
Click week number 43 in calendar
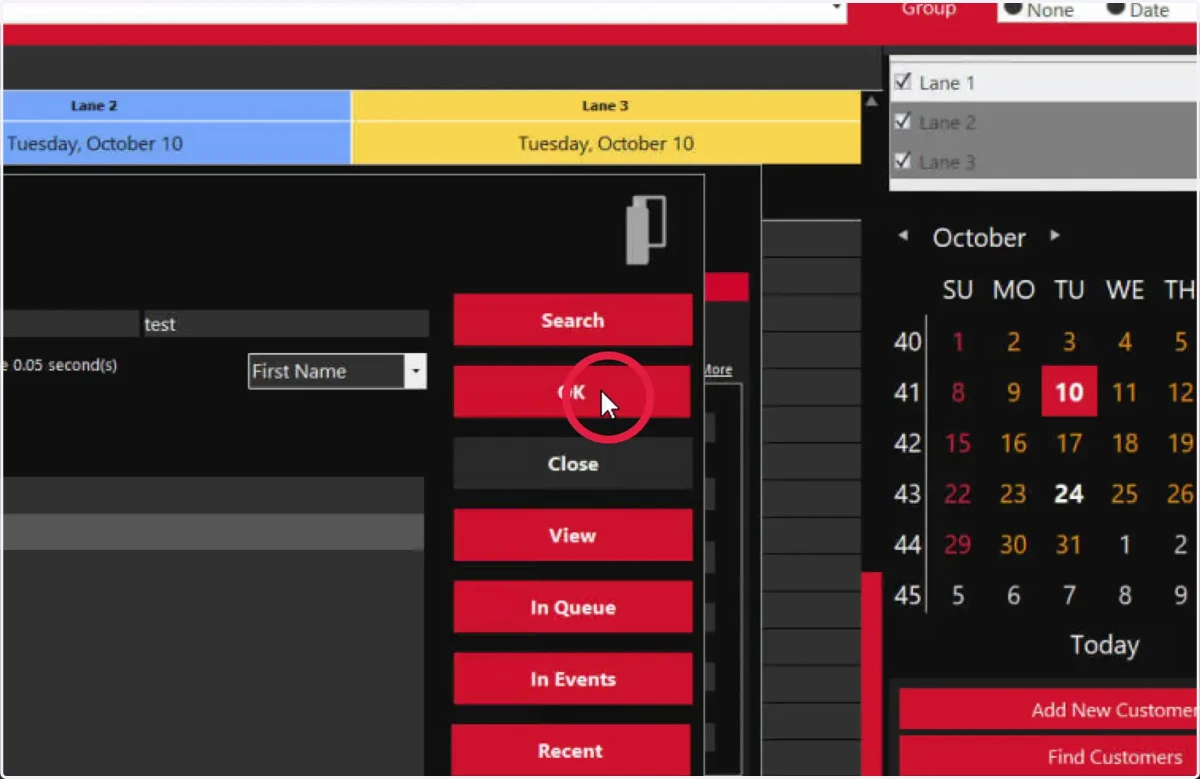[907, 493]
